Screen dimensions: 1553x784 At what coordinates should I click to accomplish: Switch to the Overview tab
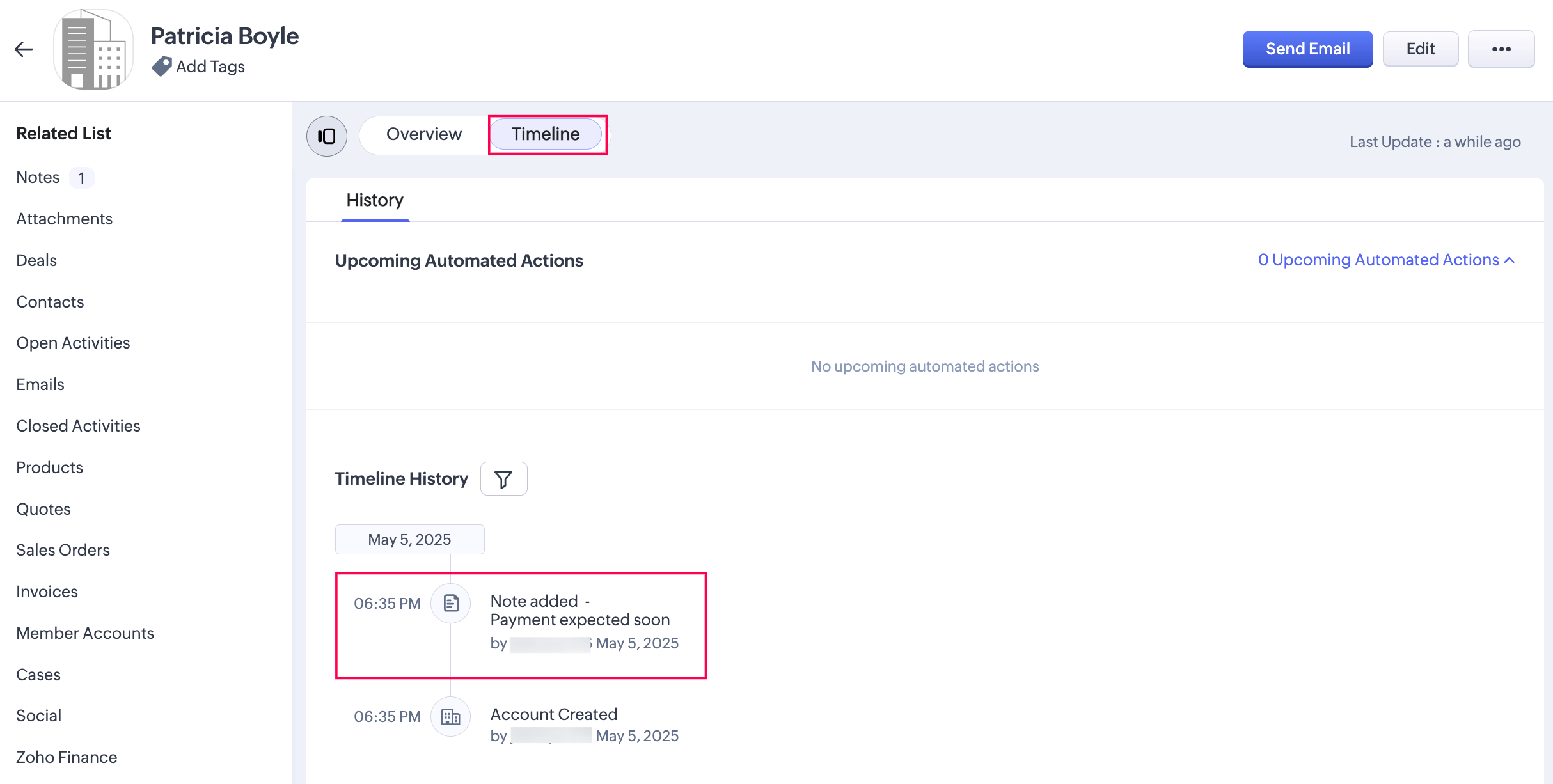tap(423, 134)
